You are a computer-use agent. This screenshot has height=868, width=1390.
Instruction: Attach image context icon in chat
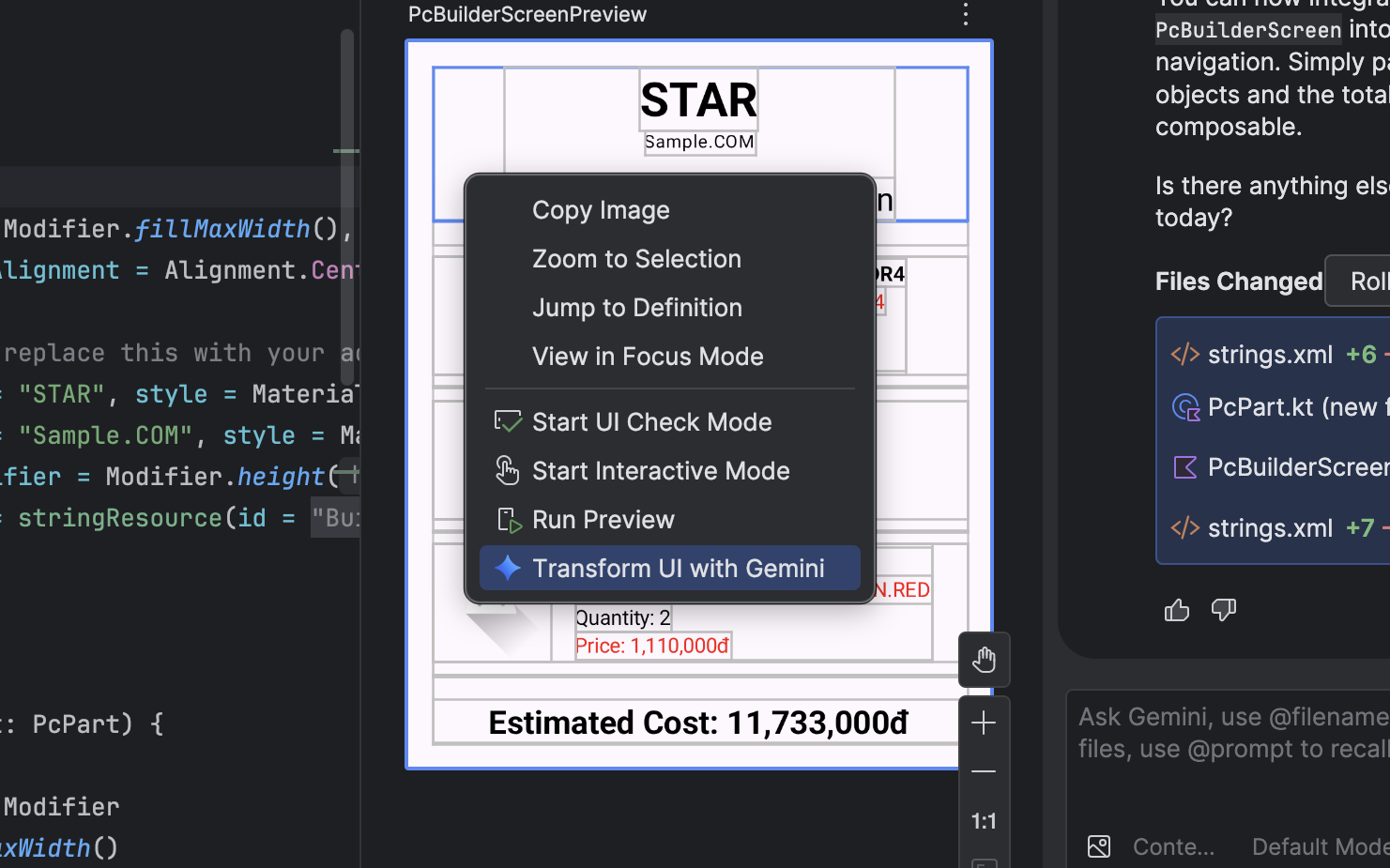coord(1099,846)
